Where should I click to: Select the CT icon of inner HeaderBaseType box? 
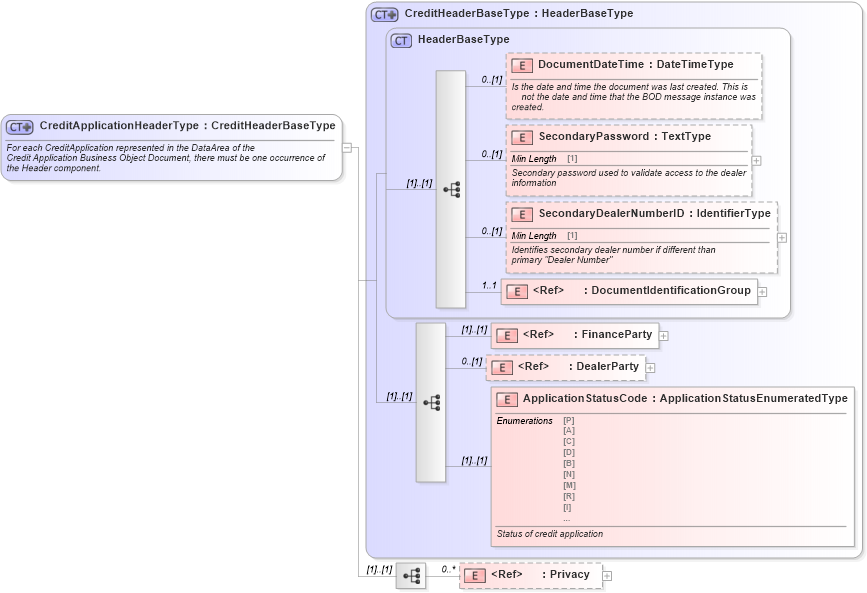pos(399,39)
